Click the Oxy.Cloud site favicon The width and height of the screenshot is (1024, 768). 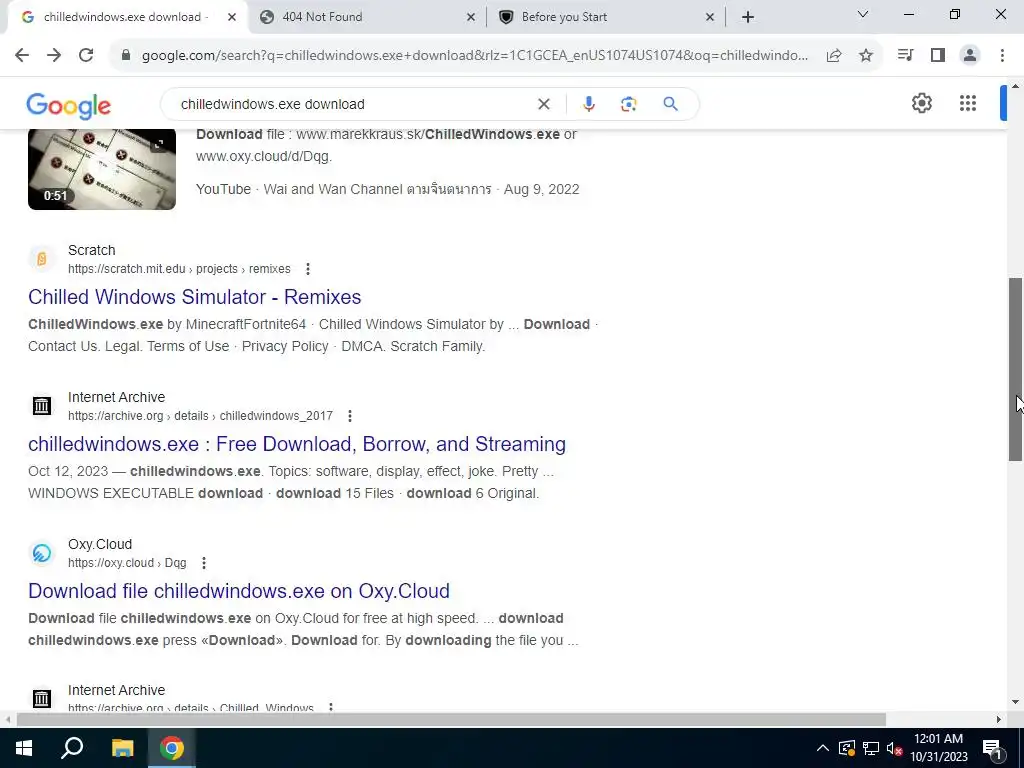[42, 553]
